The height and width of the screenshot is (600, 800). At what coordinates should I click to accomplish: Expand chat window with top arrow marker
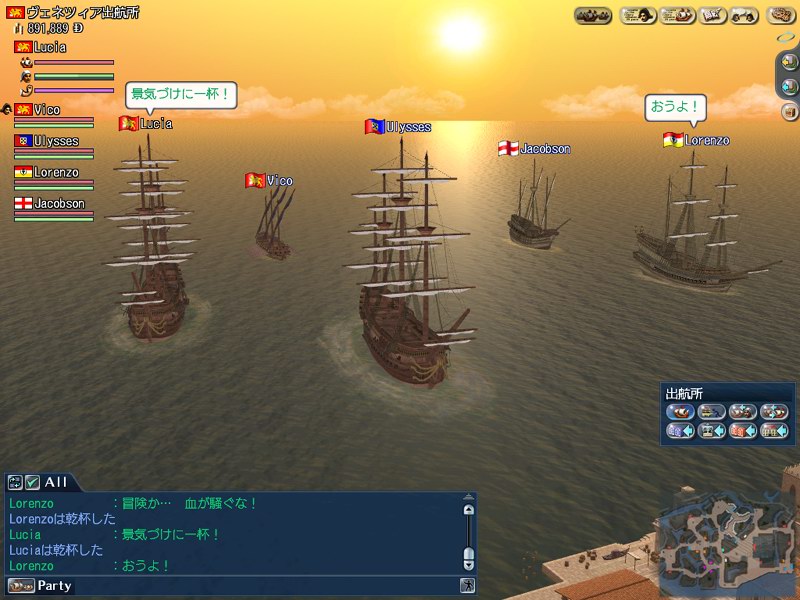click(x=468, y=496)
